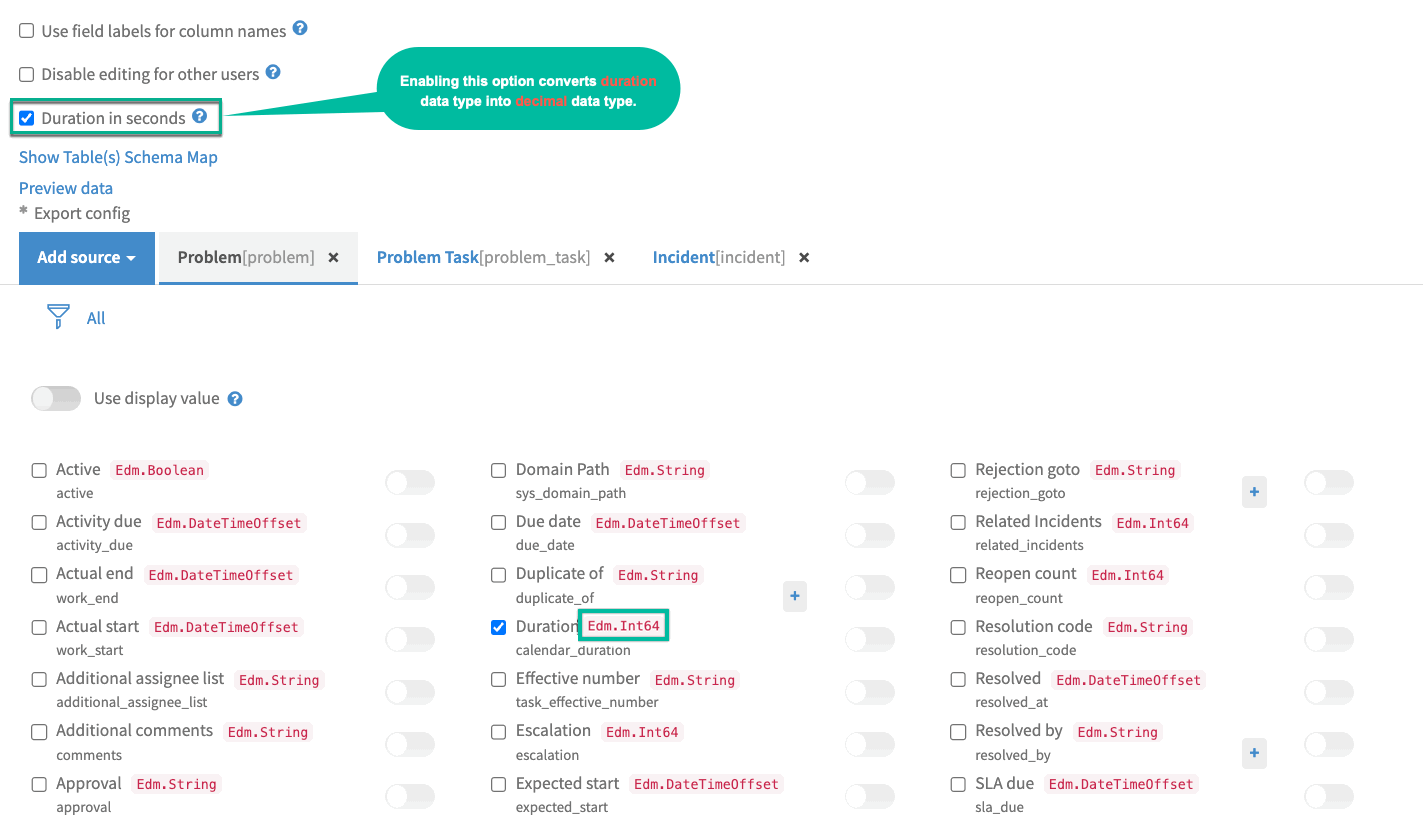The height and width of the screenshot is (821, 1423).
Task: Uncheck the Duration calendar_duration field
Action: pos(499,628)
